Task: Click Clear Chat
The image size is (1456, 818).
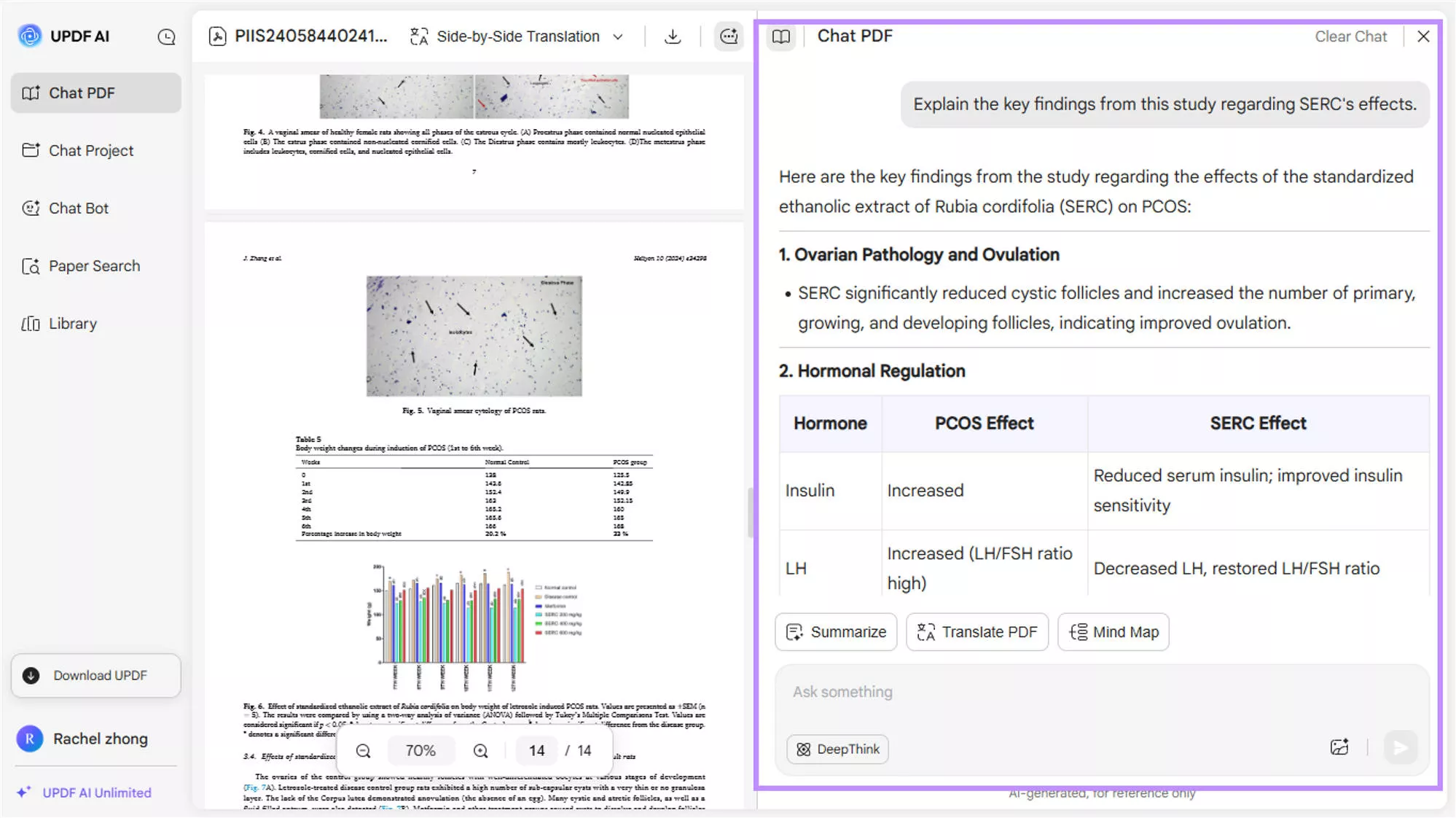Action: click(x=1350, y=36)
